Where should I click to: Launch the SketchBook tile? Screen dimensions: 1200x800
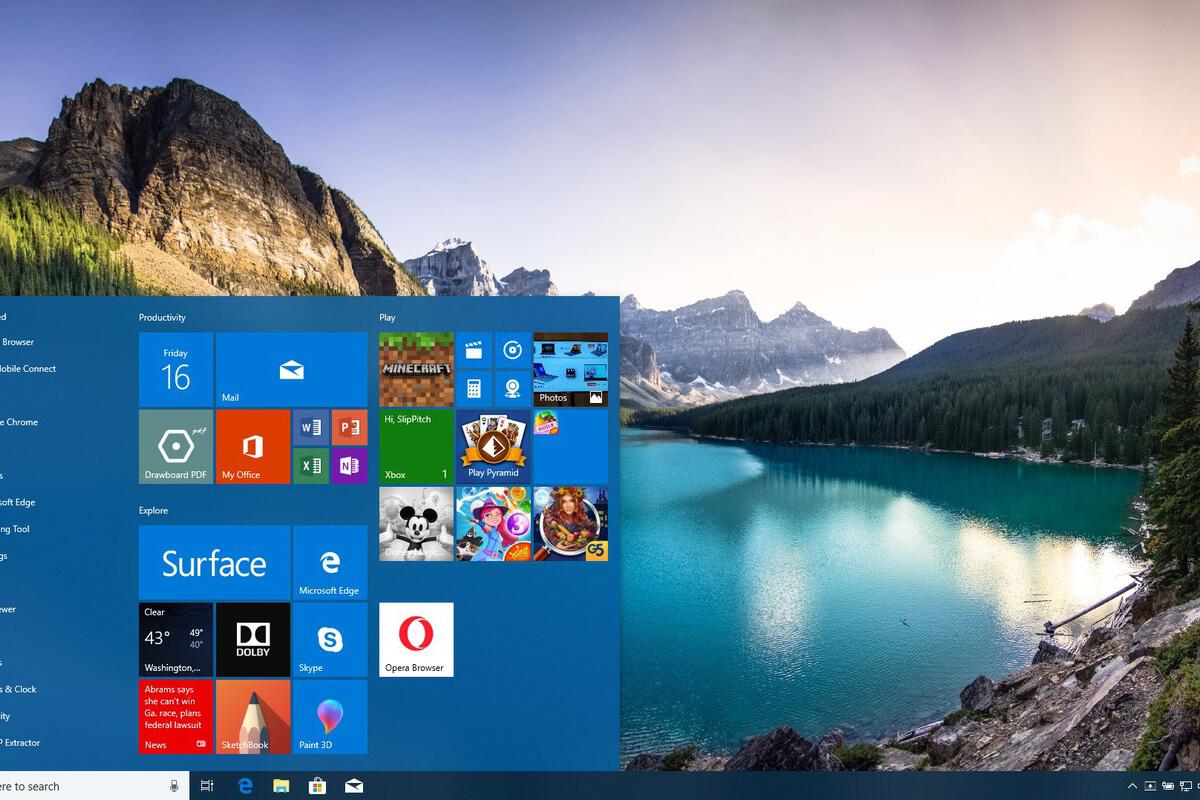(x=253, y=717)
